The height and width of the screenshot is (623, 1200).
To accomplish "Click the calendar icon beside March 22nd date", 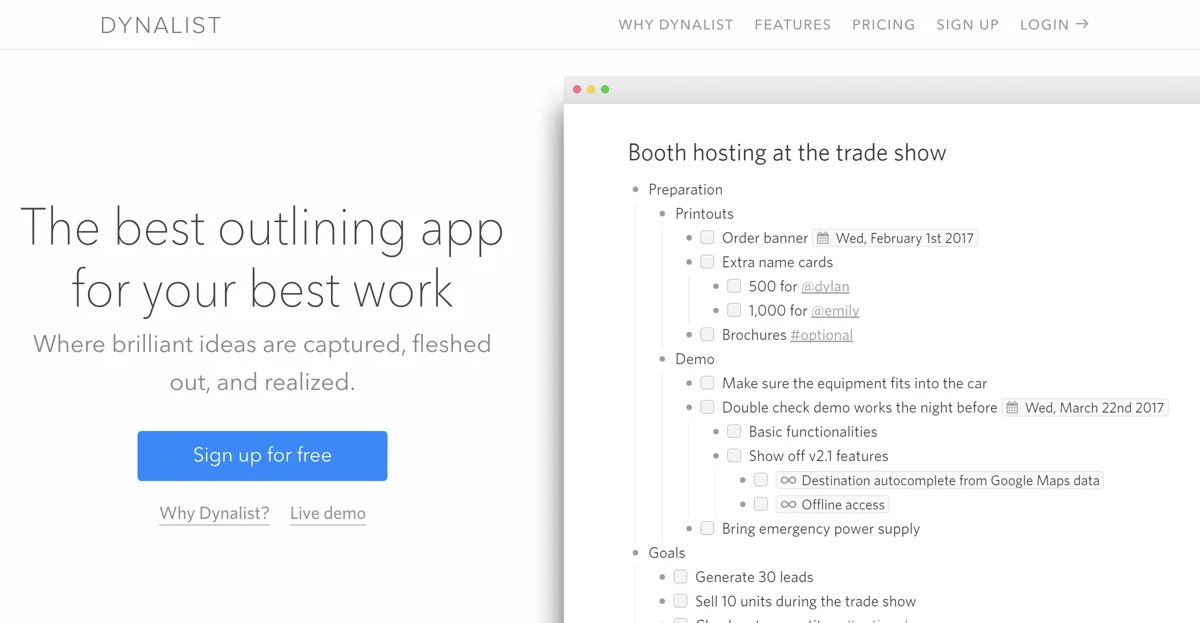I will pos(1012,408).
